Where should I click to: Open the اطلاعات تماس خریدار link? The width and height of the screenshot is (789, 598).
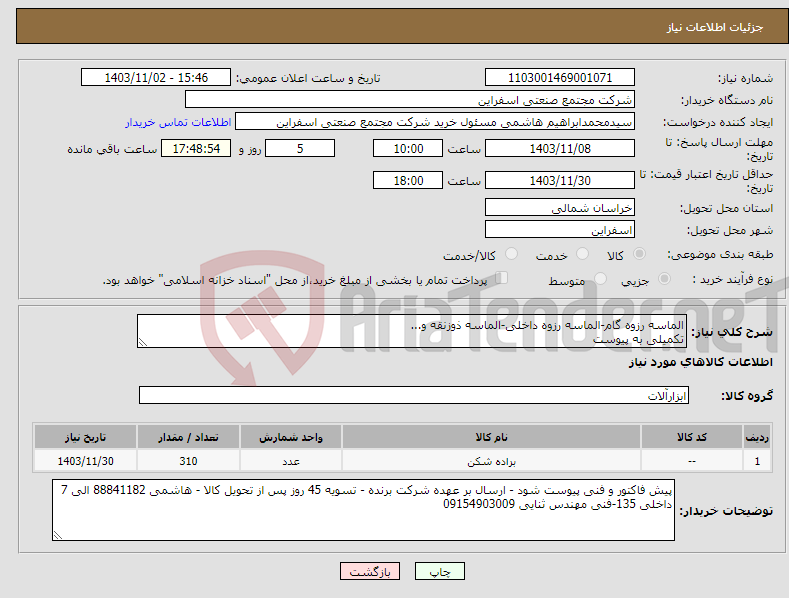[x=178, y=122]
